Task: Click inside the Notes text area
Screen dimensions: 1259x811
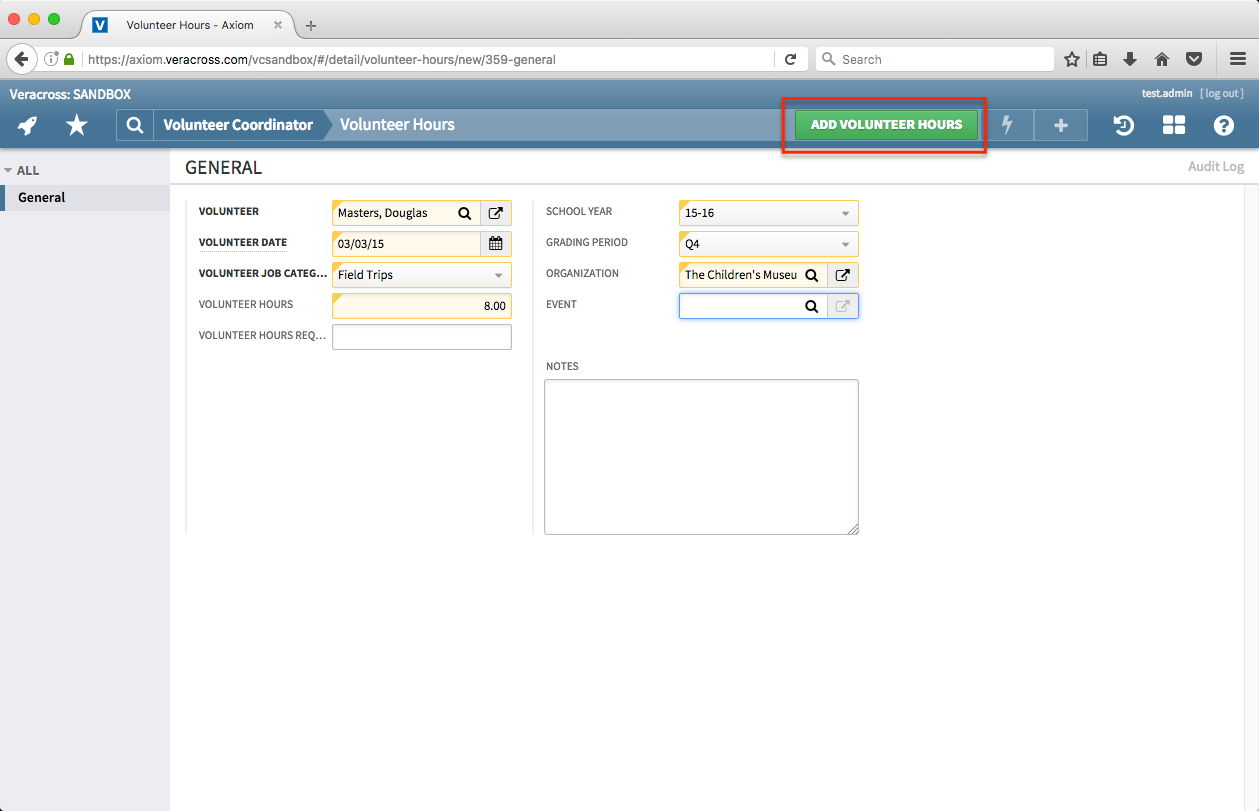Action: [700, 455]
